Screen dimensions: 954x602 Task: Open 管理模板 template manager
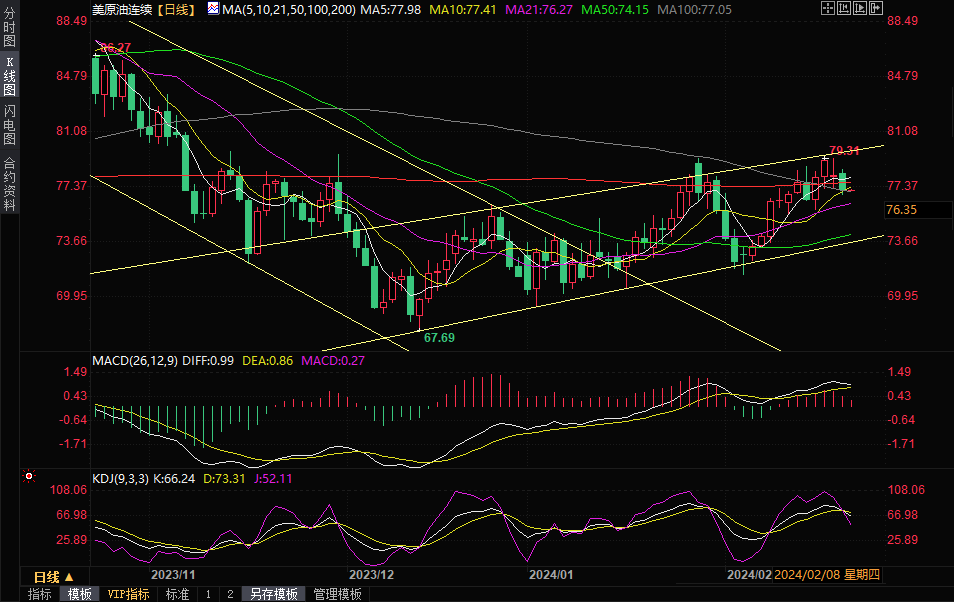tap(337, 594)
